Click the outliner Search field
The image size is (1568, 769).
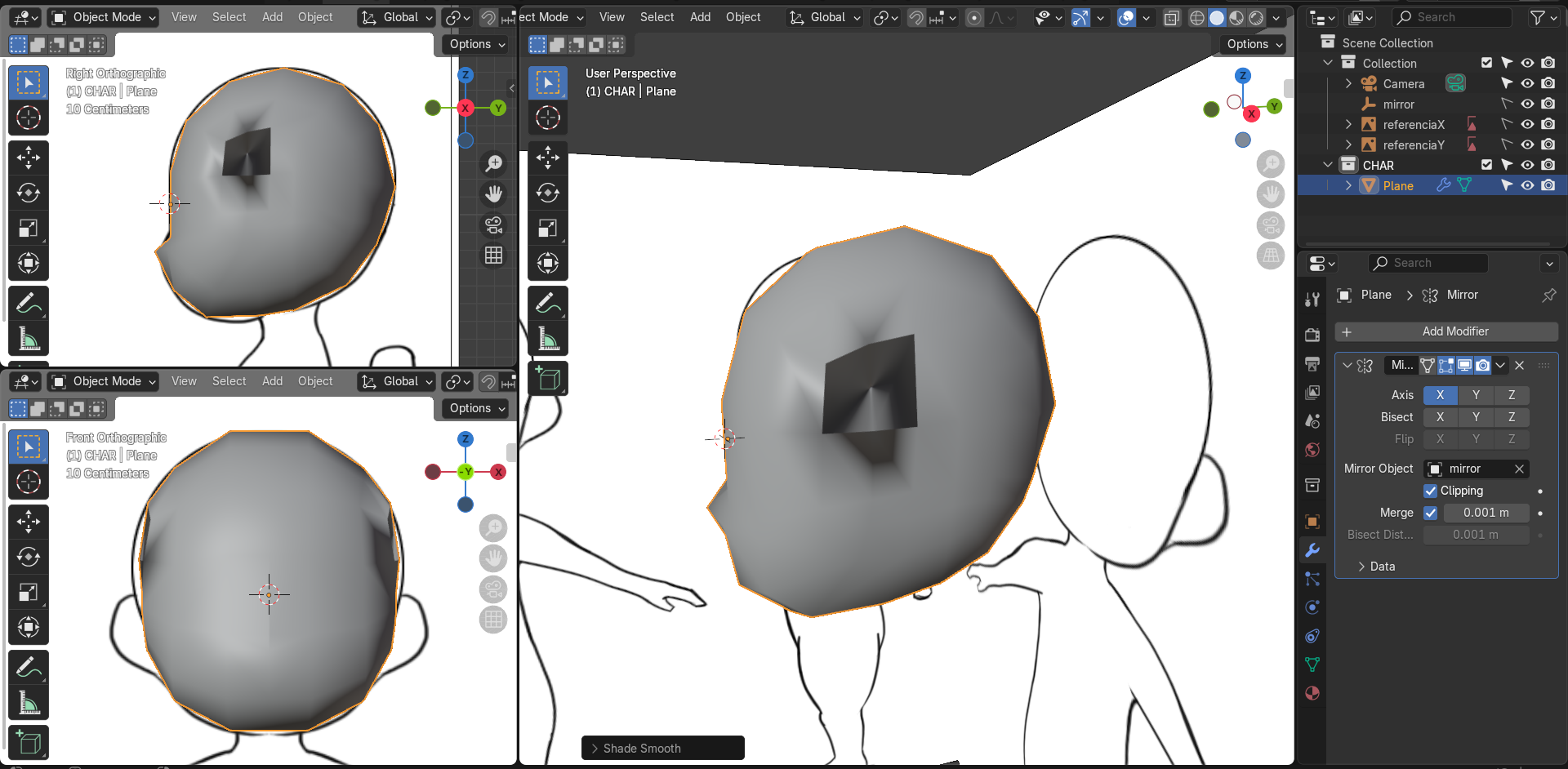click(x=1452, y=17)
